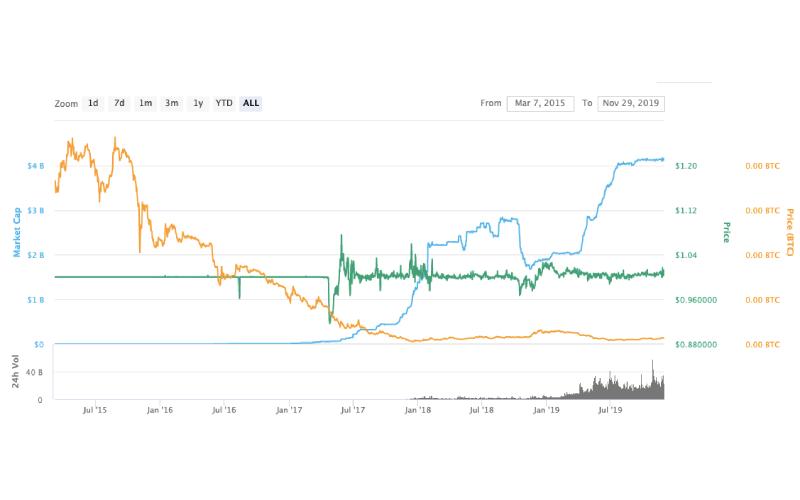
Task: Click the Zoom label text
Action: tap(66, 103)
